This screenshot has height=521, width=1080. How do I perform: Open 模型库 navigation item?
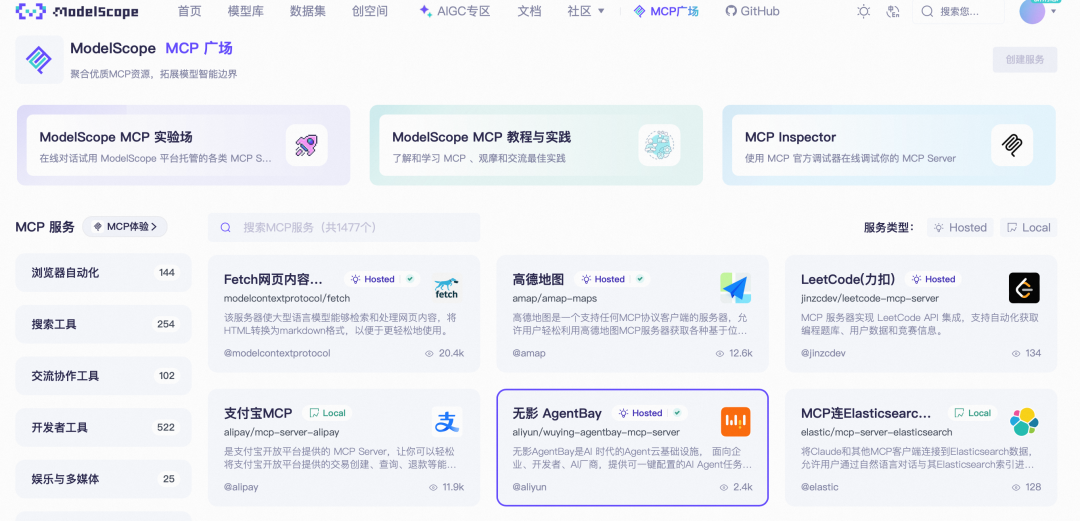(x=245, y=12)
